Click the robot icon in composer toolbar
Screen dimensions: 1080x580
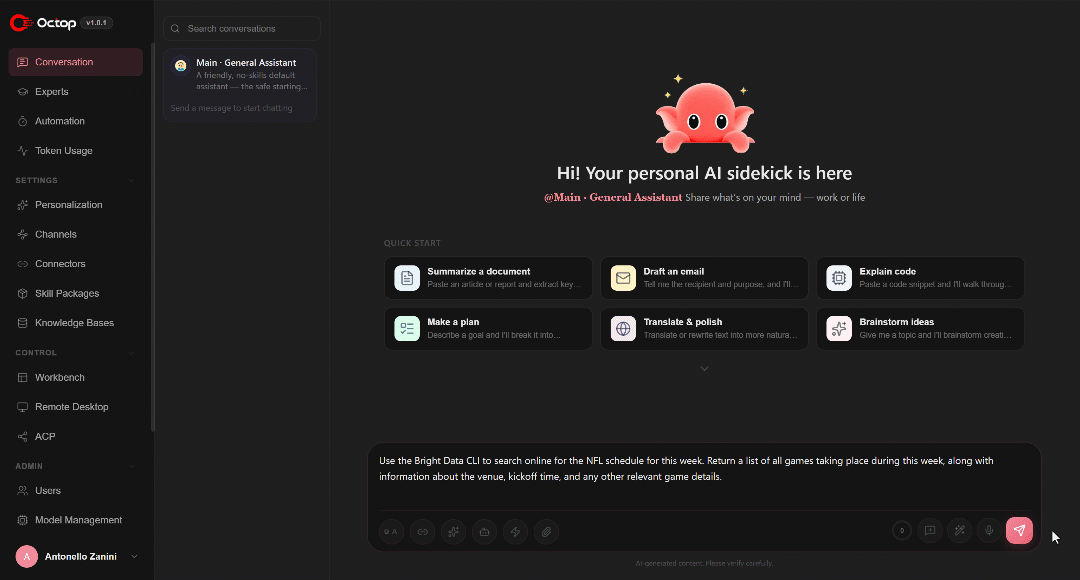pyautogui.click(x=484, y=532)
